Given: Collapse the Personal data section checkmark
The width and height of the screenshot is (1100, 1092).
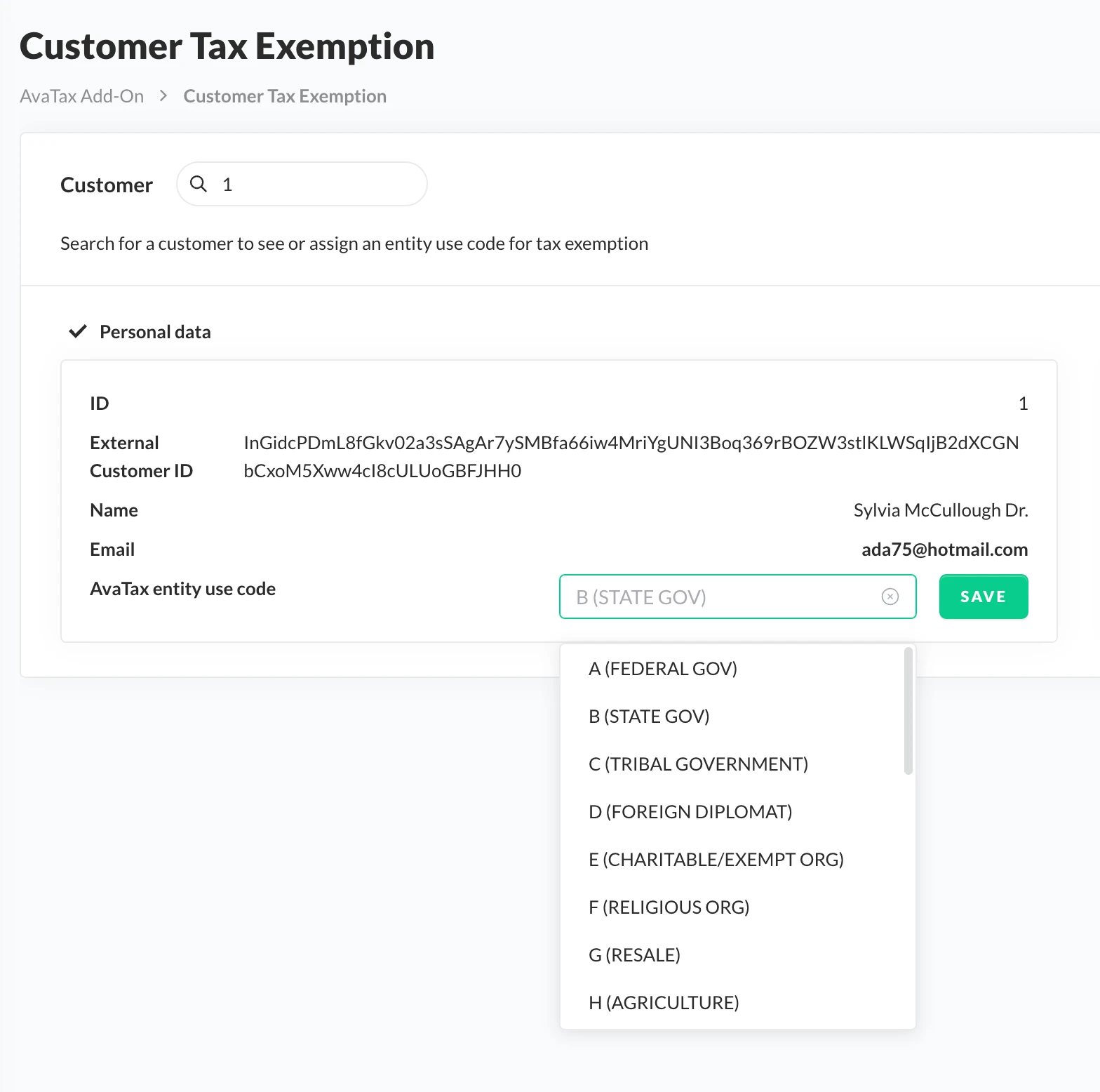Looking at the screenshot, I should (78, 331).
